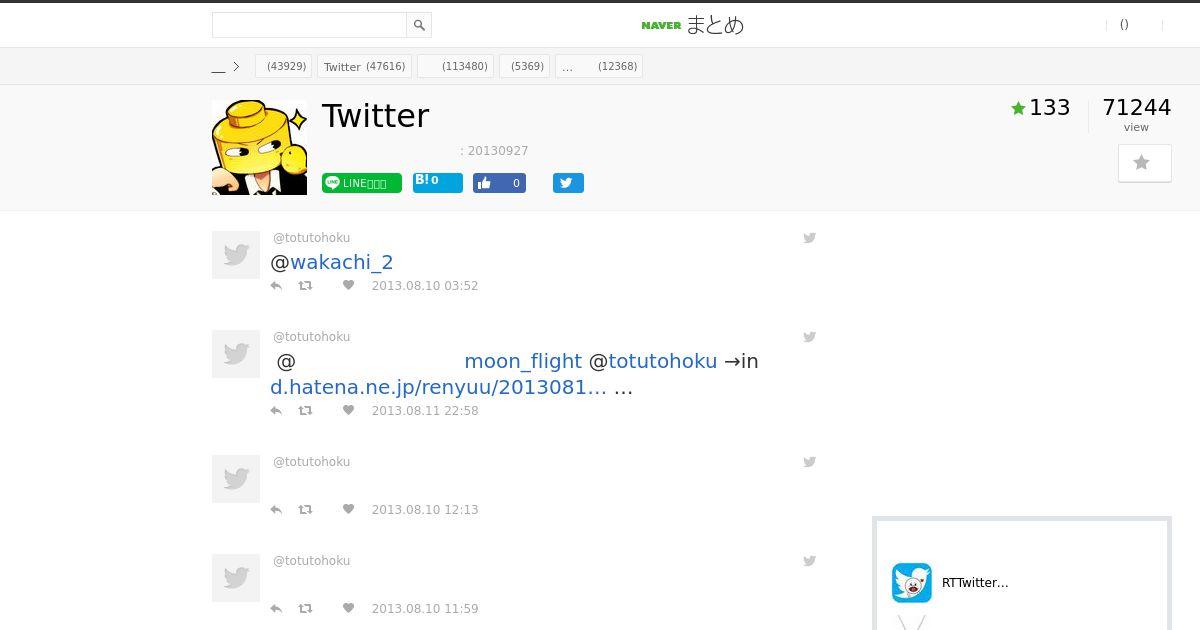Open the d.hatena.ne.jp/renyuu link
Image resolution: width=1200 pixels, height=630 pixels.
(438, 387)
